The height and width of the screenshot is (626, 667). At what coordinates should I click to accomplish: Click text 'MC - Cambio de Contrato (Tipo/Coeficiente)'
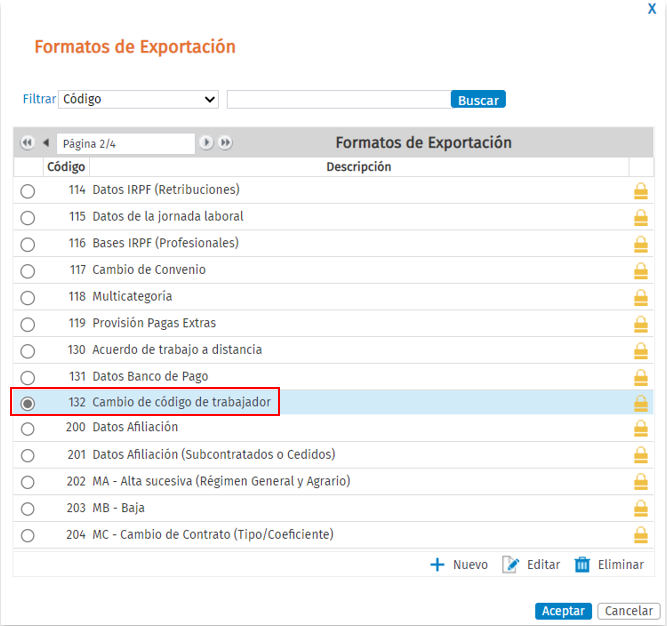click(x=213, y=535)
